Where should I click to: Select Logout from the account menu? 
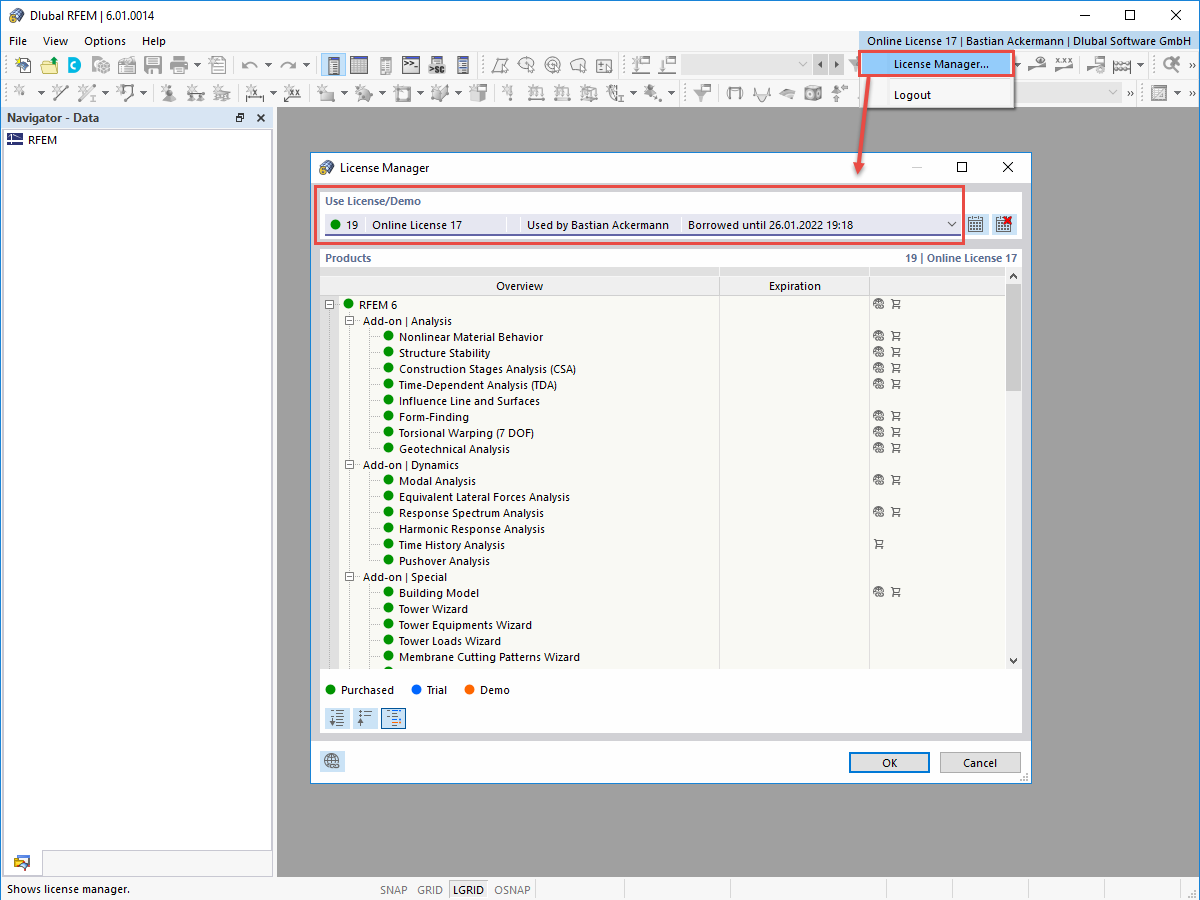click(x=911, y=95)
